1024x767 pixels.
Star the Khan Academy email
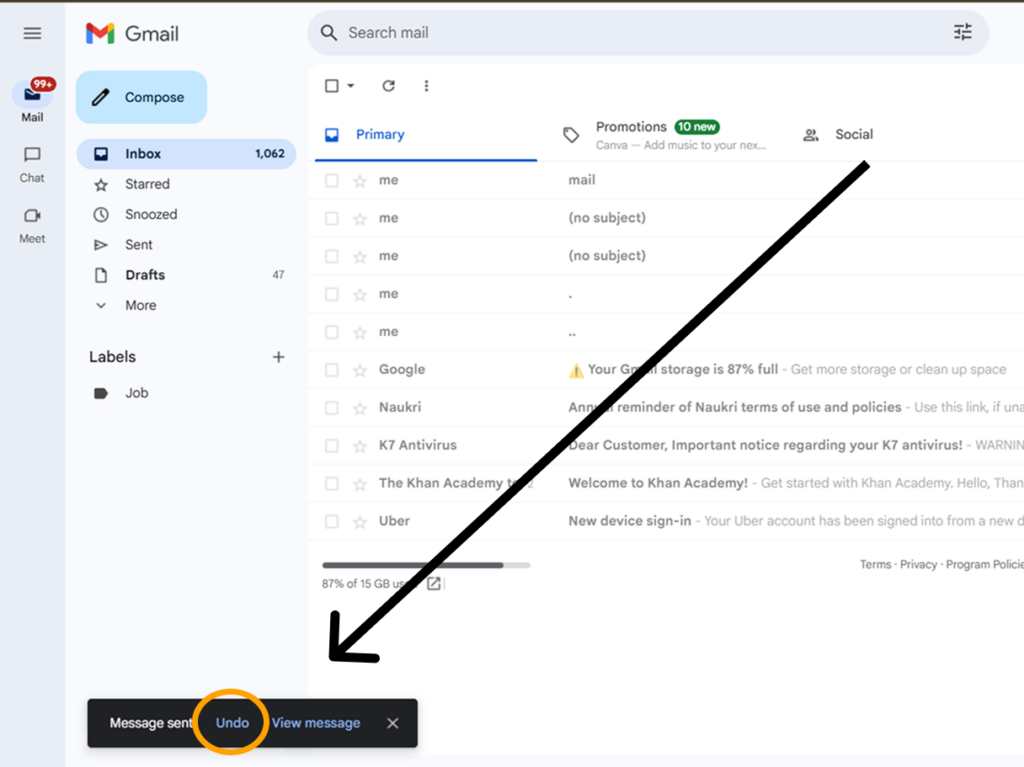click(360, 484)
